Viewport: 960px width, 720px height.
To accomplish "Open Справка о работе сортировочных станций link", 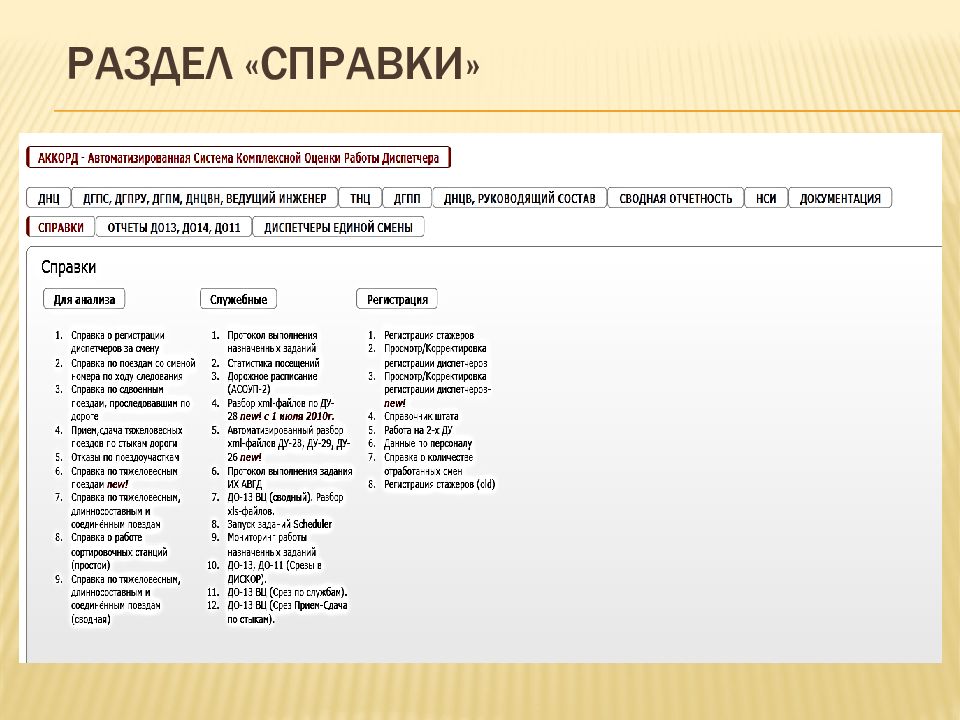I will click(119, 551).
